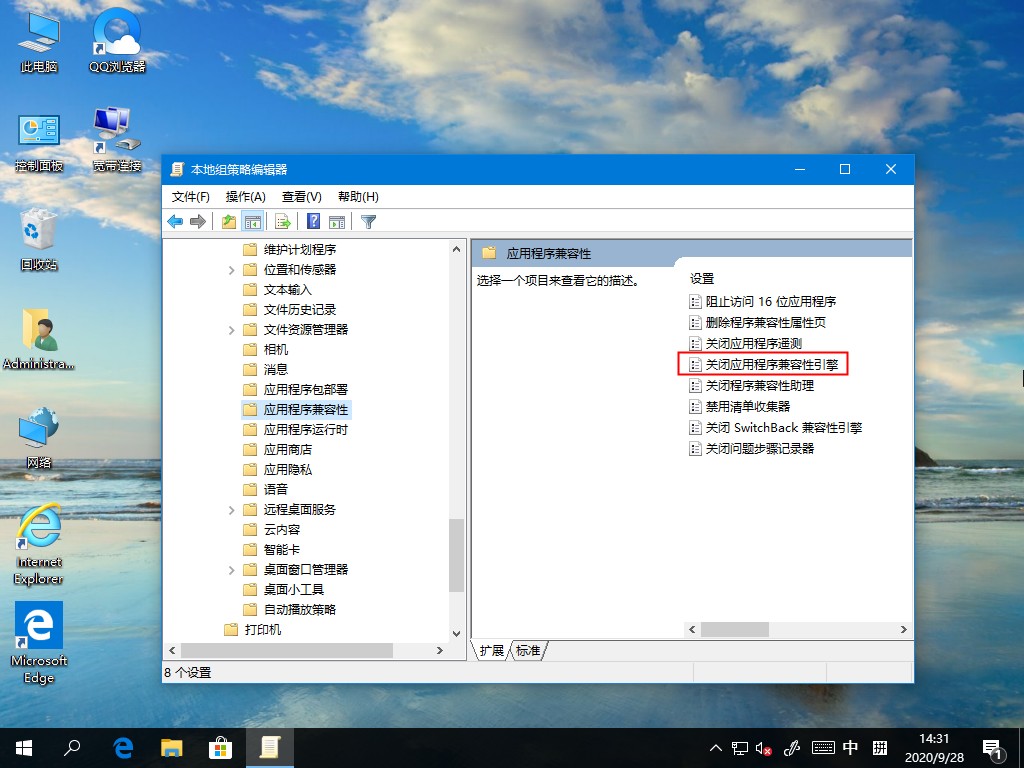Expand the 桌面窗口管理器 tree node
This screenshot has height=768, width=1024.
pos(231,569)
